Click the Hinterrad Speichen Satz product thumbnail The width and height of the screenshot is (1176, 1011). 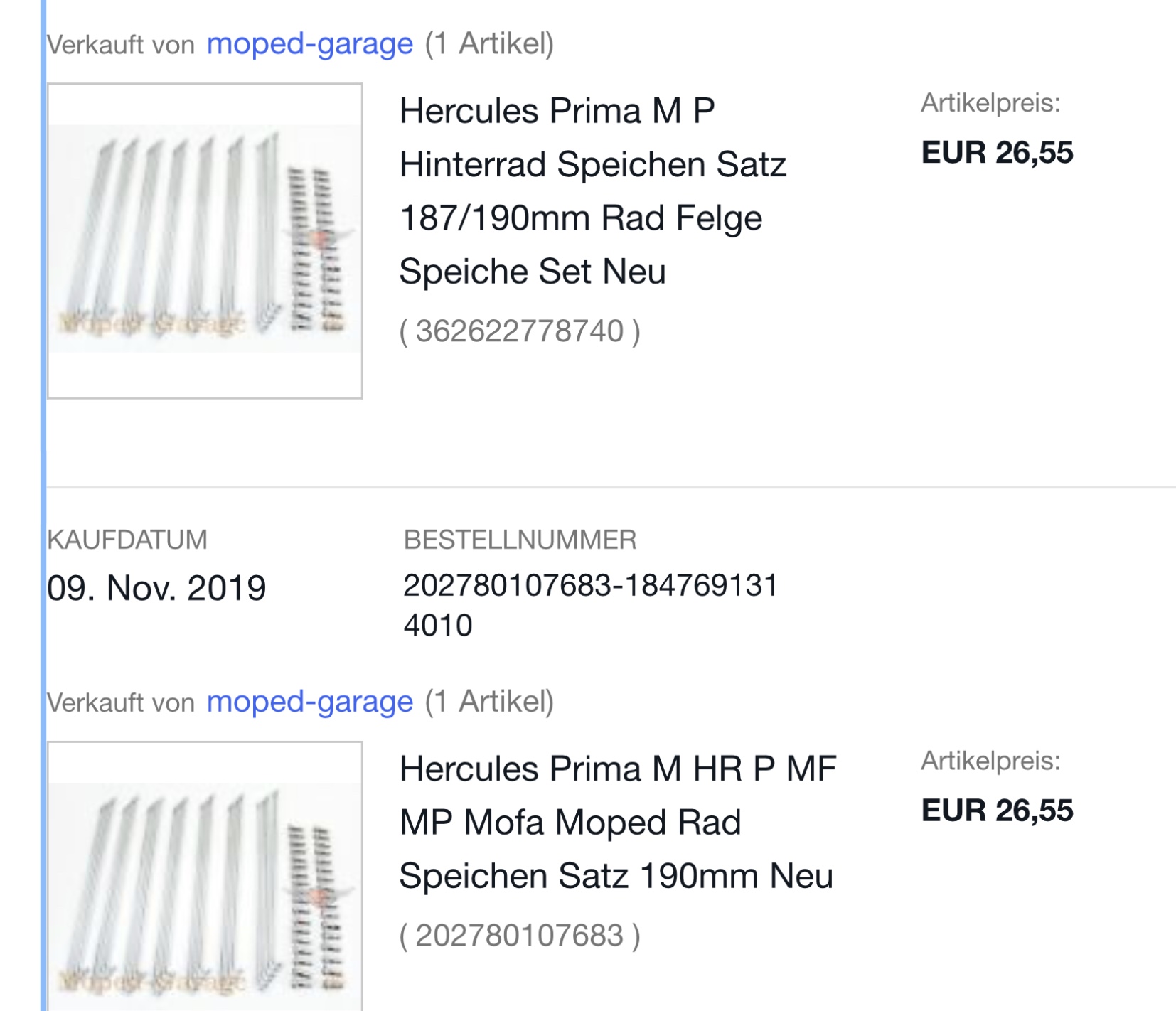(205, 240)
